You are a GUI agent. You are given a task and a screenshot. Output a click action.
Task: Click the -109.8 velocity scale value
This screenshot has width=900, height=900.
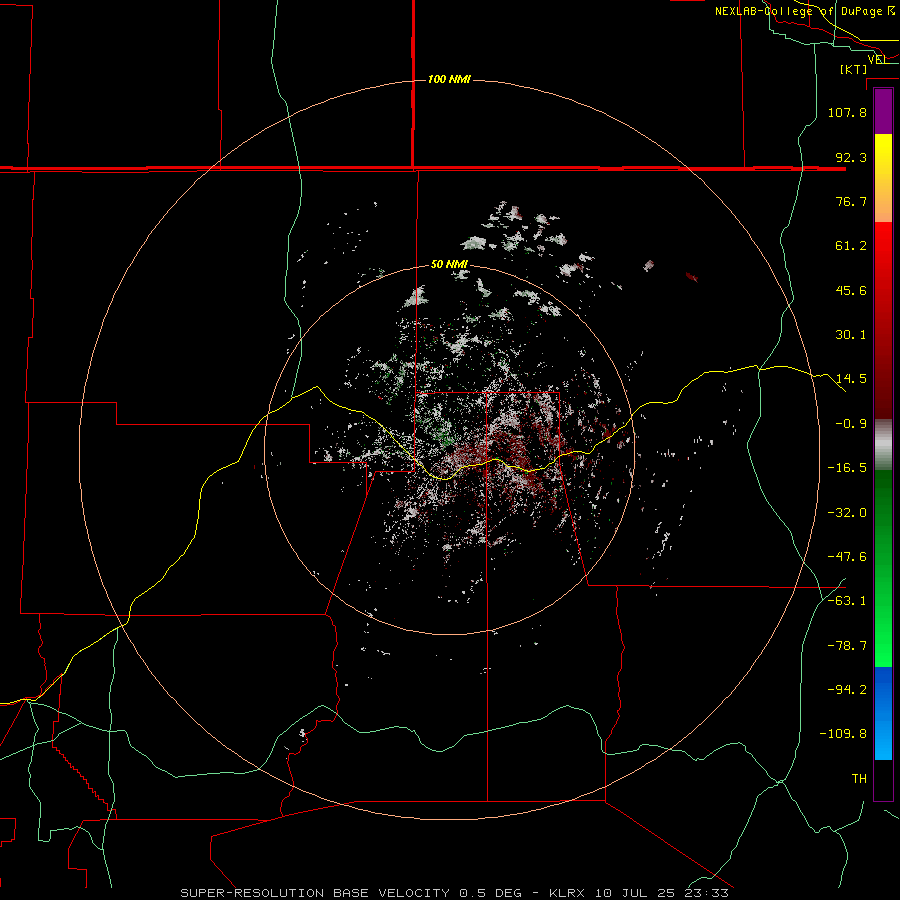click(843, 734)
